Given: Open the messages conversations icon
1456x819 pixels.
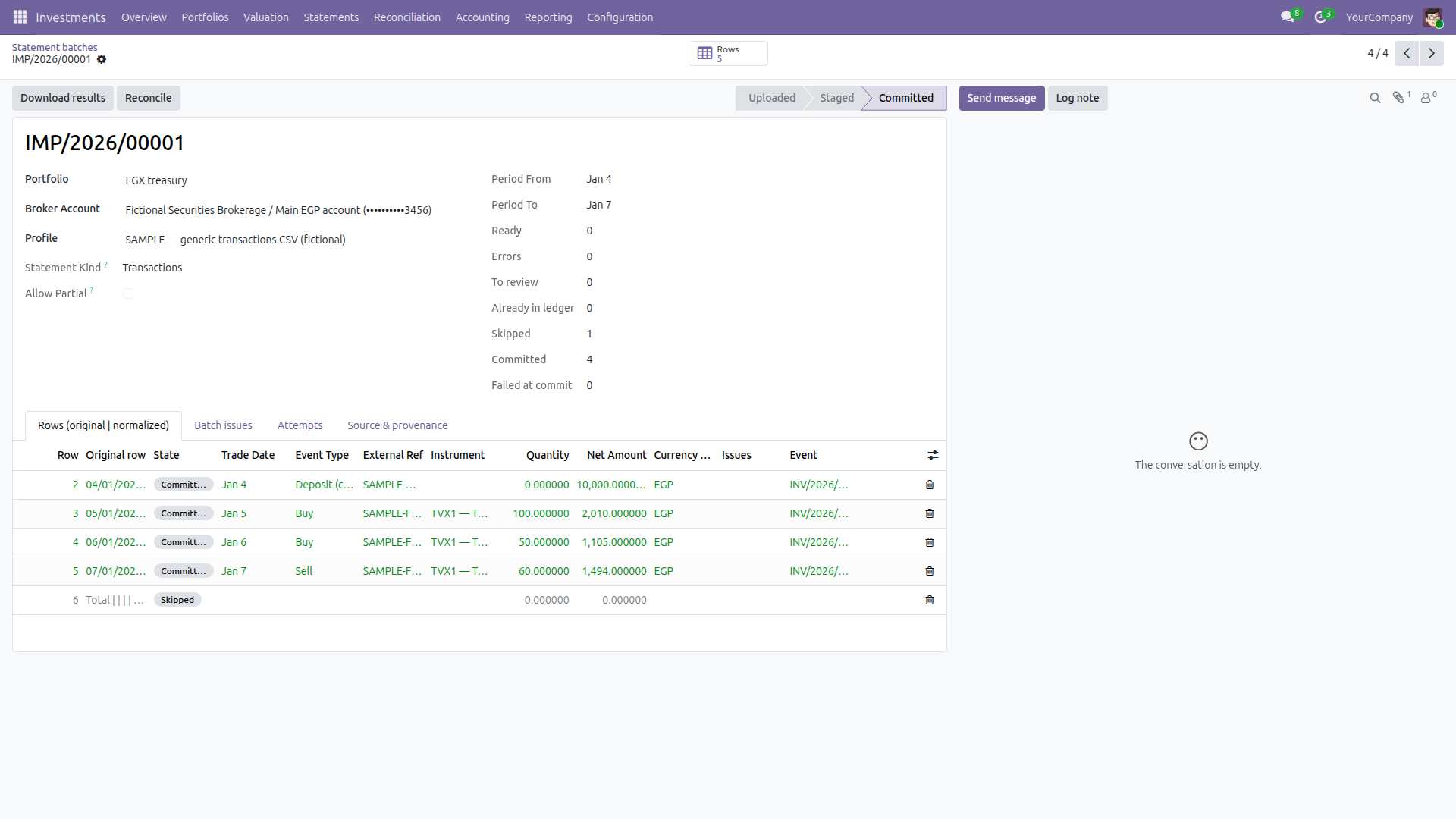Looking at the screenshot, I should coord(1288,17).
